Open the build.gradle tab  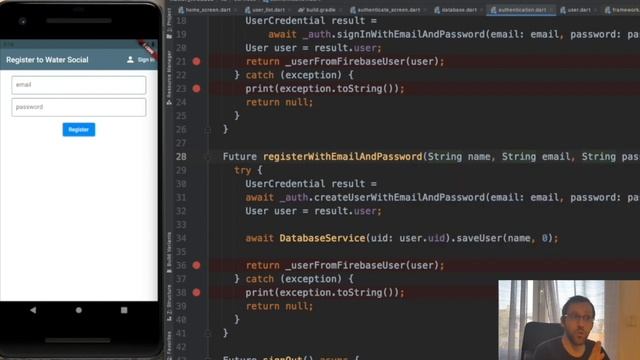320,10
